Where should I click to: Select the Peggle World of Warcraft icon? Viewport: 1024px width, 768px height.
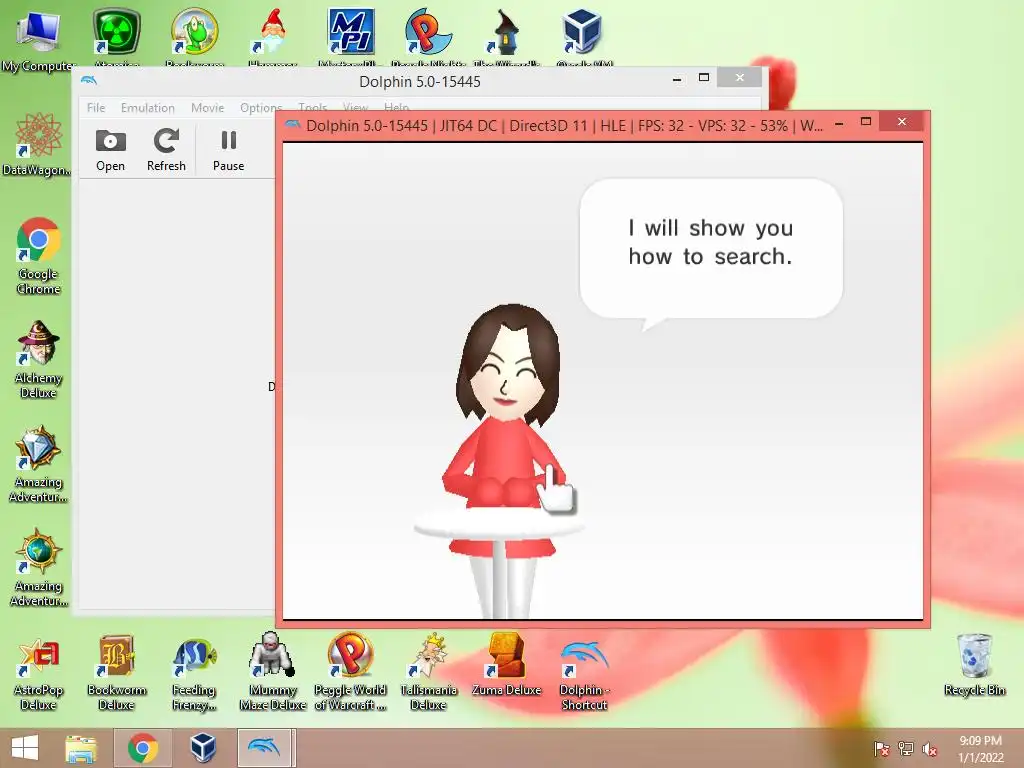coord(350,671)
